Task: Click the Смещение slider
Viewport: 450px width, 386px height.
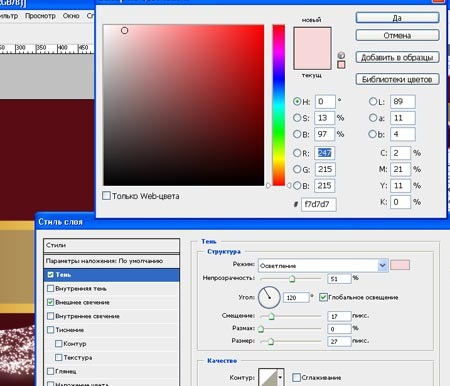Action: point(291,316)
